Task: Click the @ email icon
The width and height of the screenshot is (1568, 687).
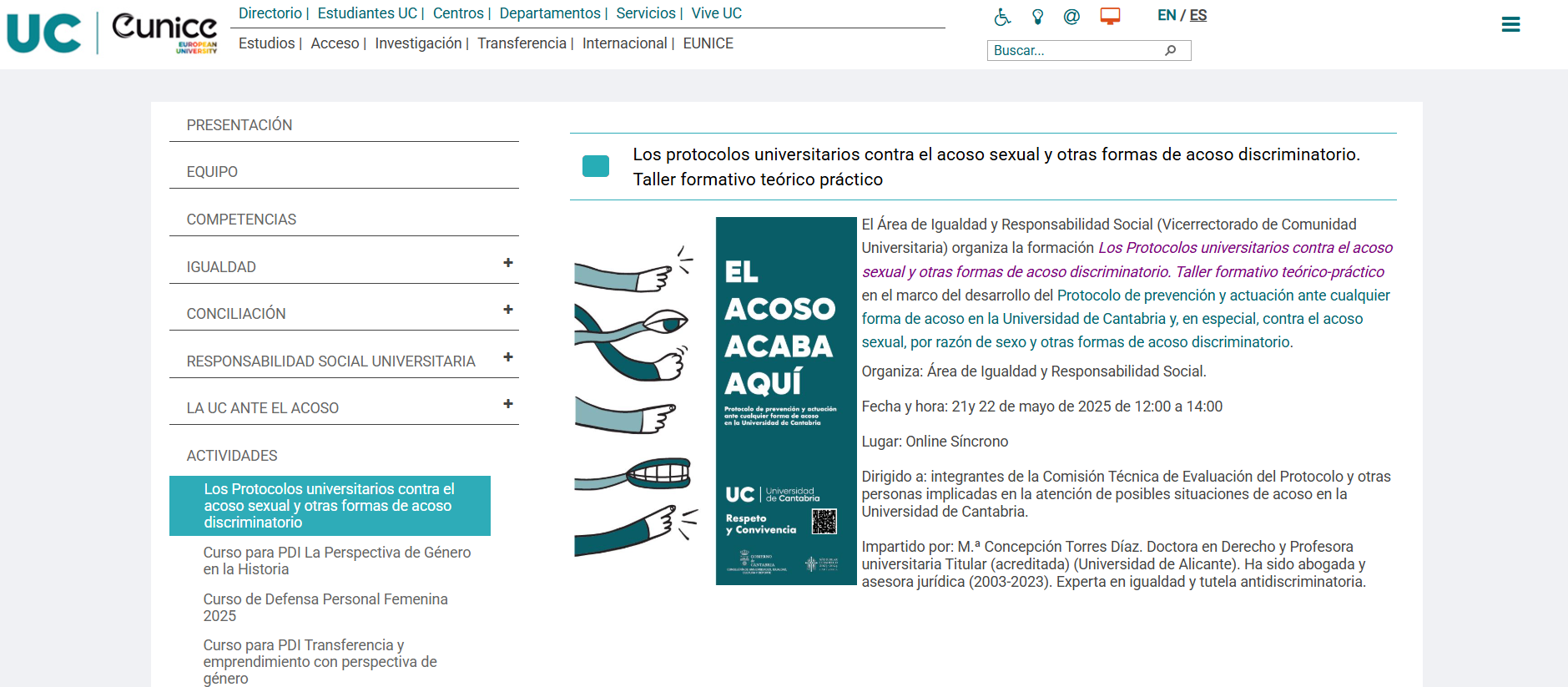Action: click(1071, 17)
